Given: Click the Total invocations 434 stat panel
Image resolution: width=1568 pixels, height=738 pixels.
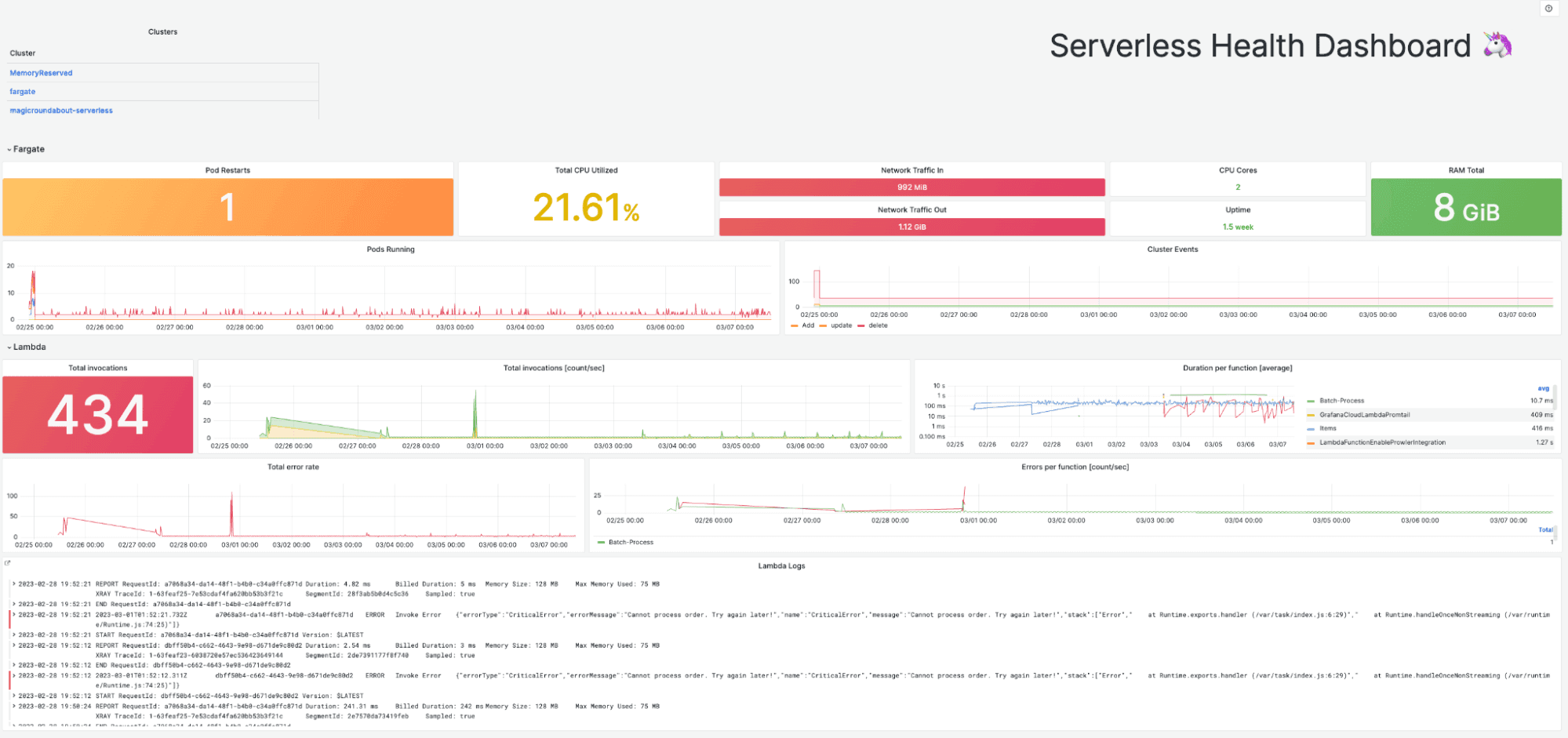Looking at the screenshot, I should tap(96, 413).
